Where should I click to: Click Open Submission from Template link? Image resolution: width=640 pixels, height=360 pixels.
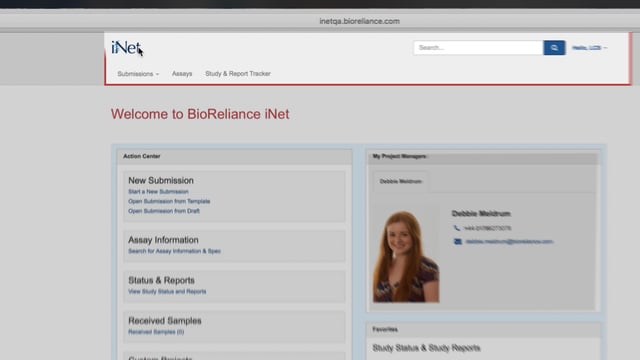pyautogui.click(x=169, y=201)
